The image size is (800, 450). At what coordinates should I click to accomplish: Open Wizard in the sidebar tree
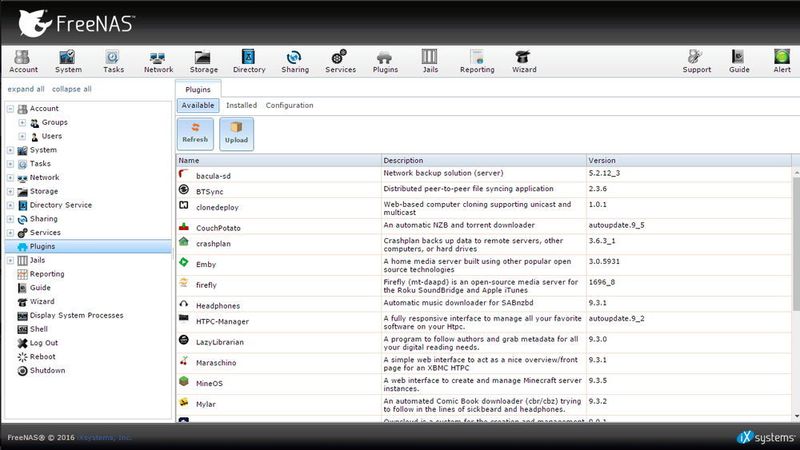coord(42,302)
